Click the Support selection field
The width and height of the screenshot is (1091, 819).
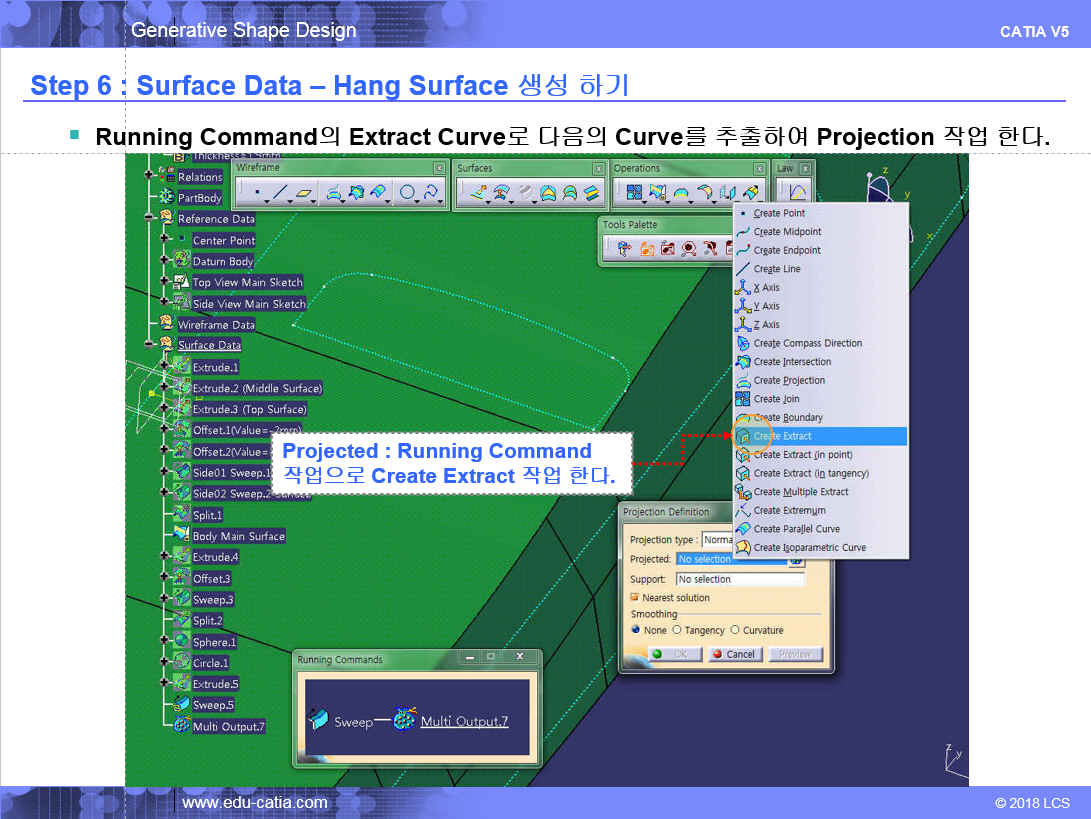coord(732,579)
